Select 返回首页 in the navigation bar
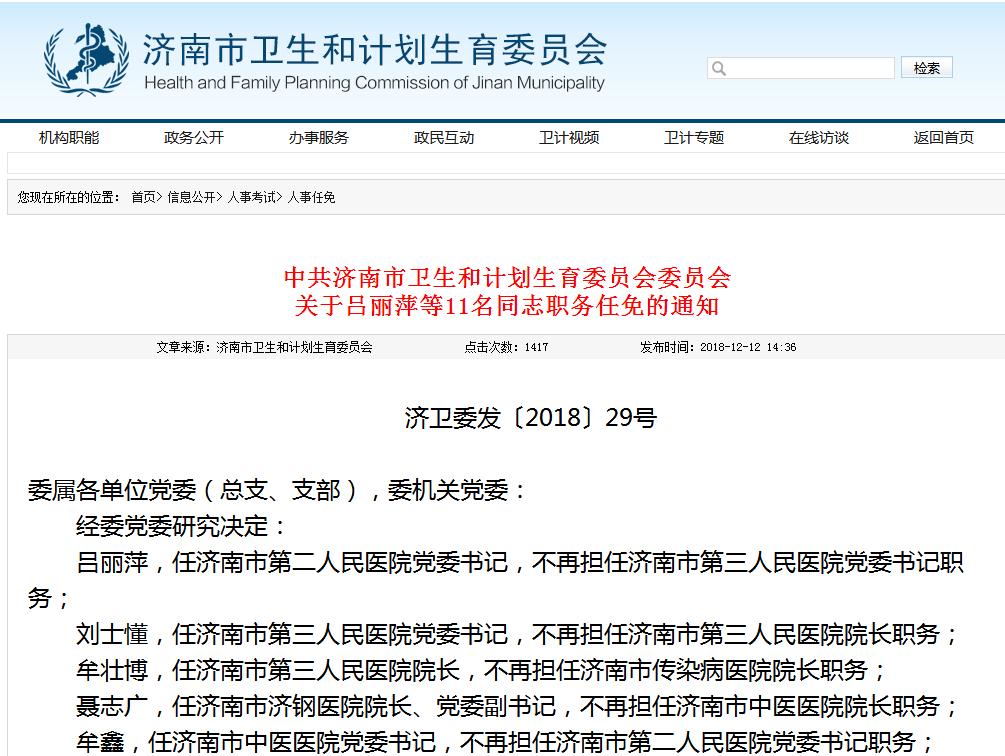 click(x=941, y=137)
